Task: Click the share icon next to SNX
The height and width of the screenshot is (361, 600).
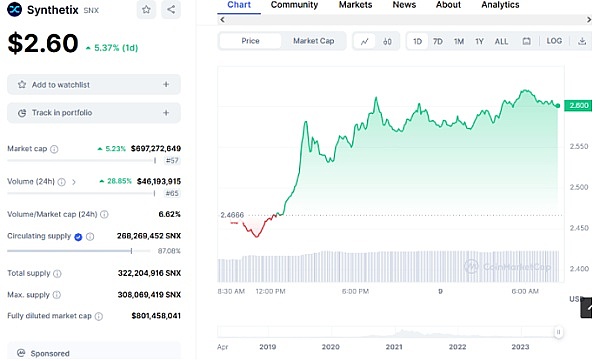Action: [x=171, y=10]
